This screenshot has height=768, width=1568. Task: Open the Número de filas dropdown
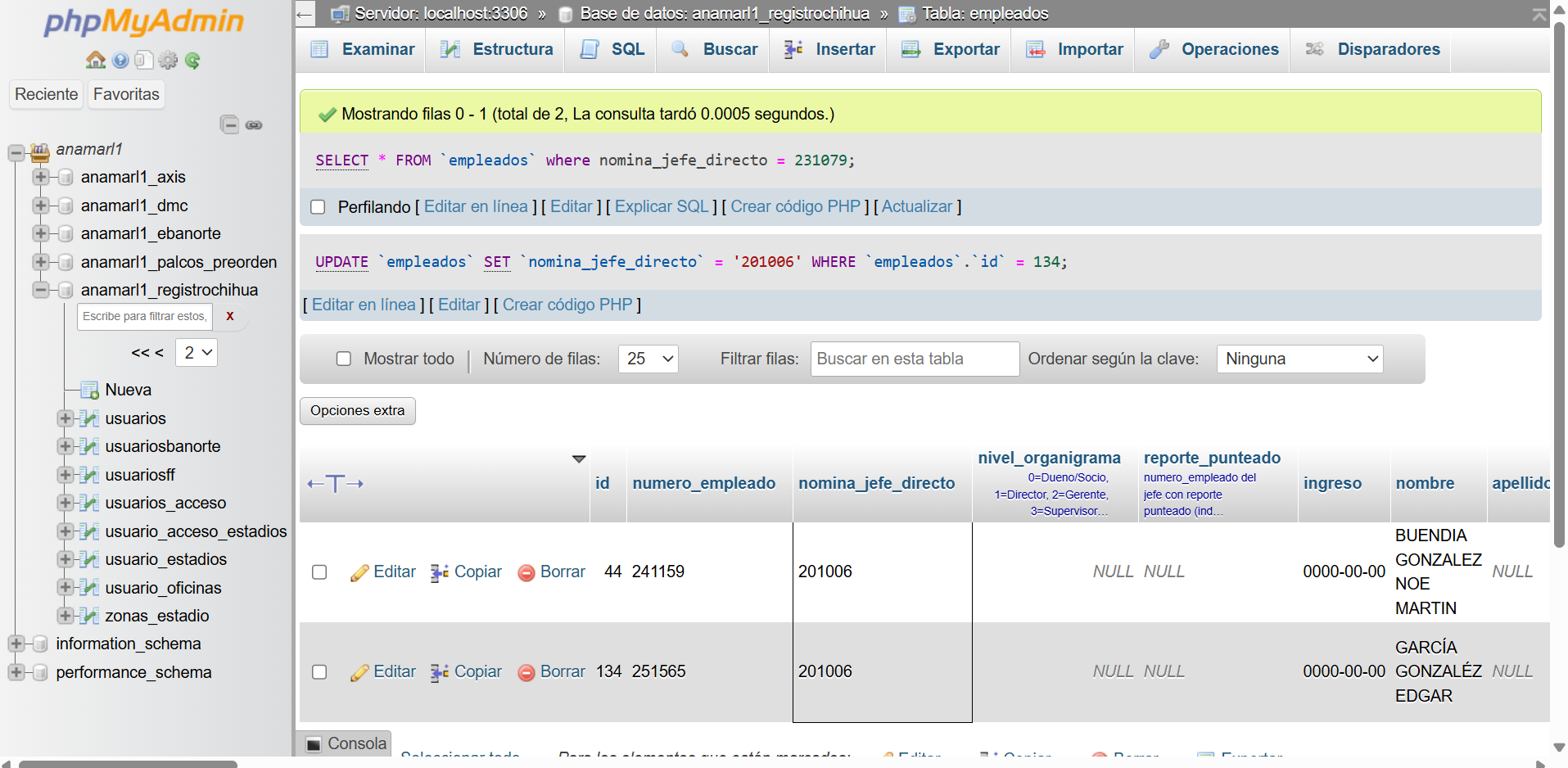pos(648,359)
